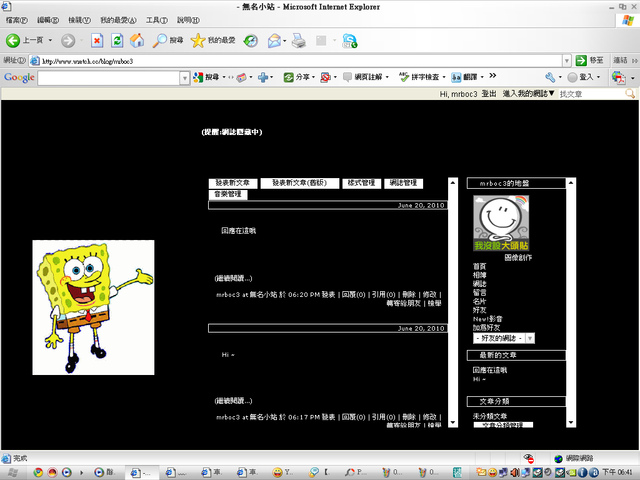Viewport: 640px width, 480px height.
Task: Click the logout link beside mrboc3
Action: pos(489,94)
